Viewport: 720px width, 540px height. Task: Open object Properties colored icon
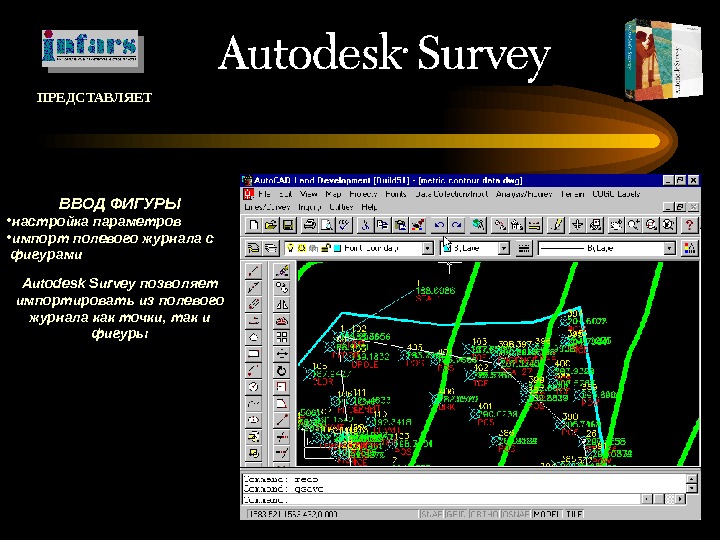(x=689, y=248)
